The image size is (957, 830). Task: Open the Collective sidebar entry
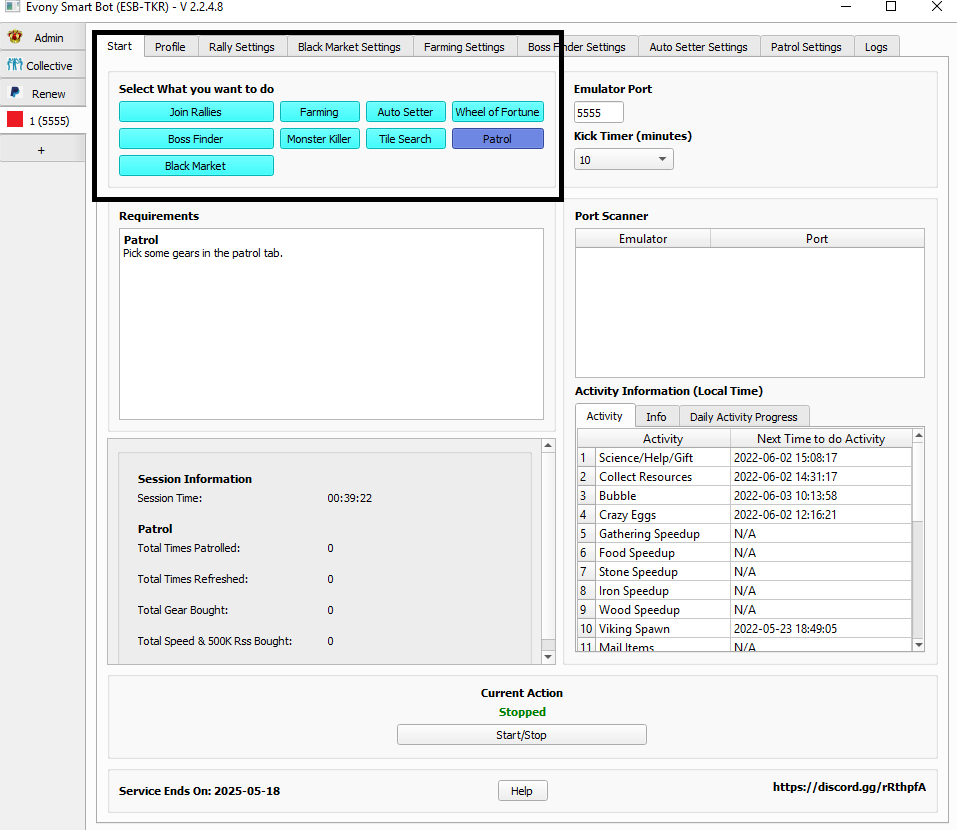pyautogui.click(x=42, y=65)
